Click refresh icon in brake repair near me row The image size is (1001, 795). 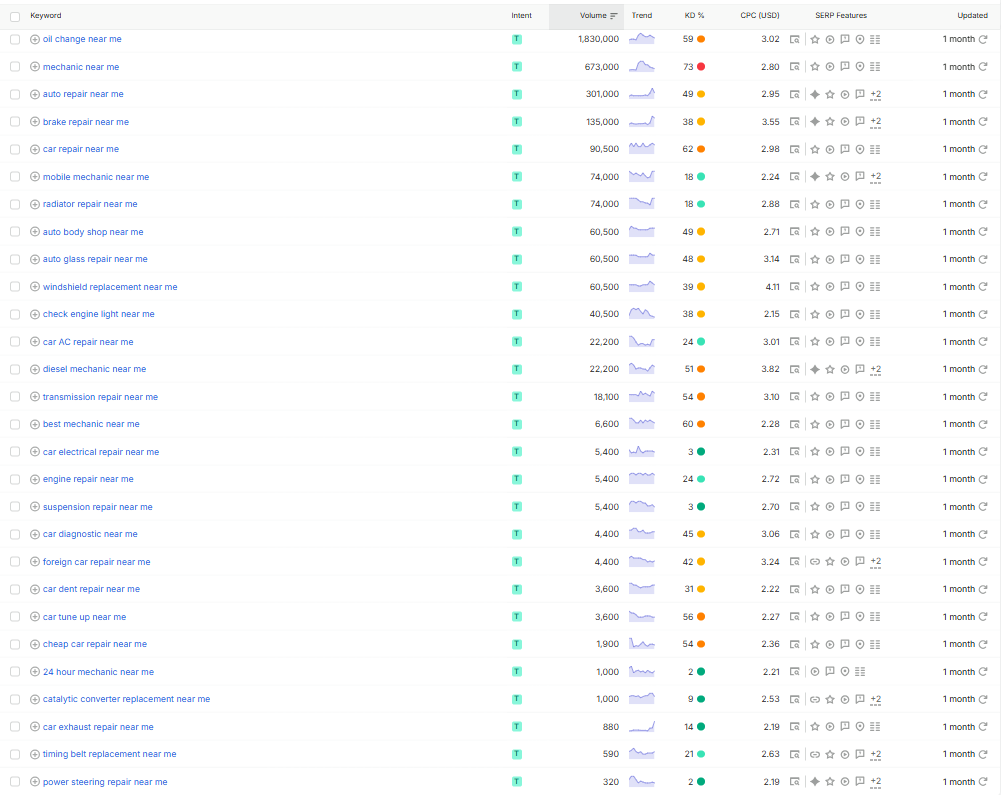click(x=983, y=121)
